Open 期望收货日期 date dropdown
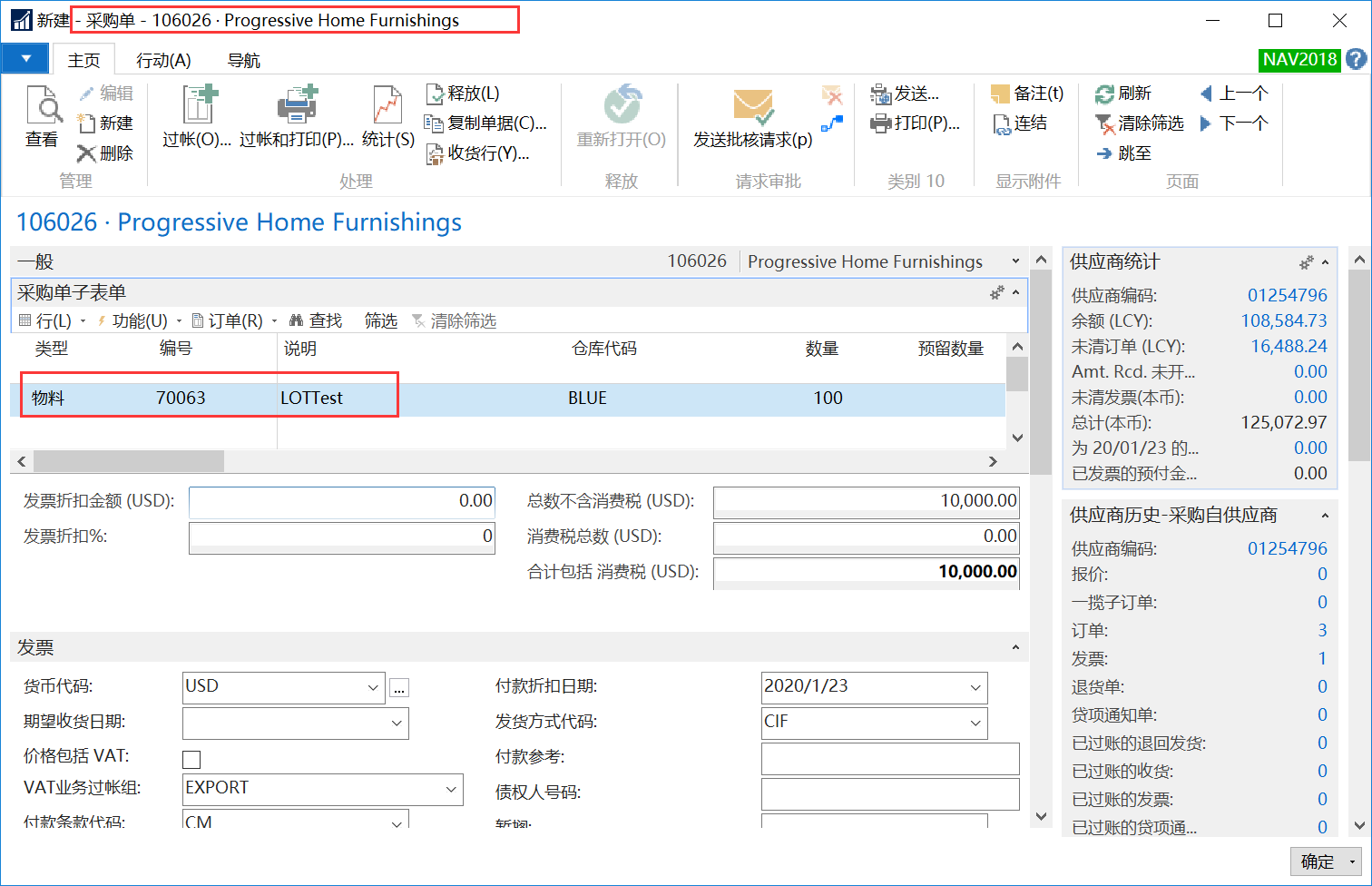The width and height of the screenshot is (1372, 886). click(397, 723)
